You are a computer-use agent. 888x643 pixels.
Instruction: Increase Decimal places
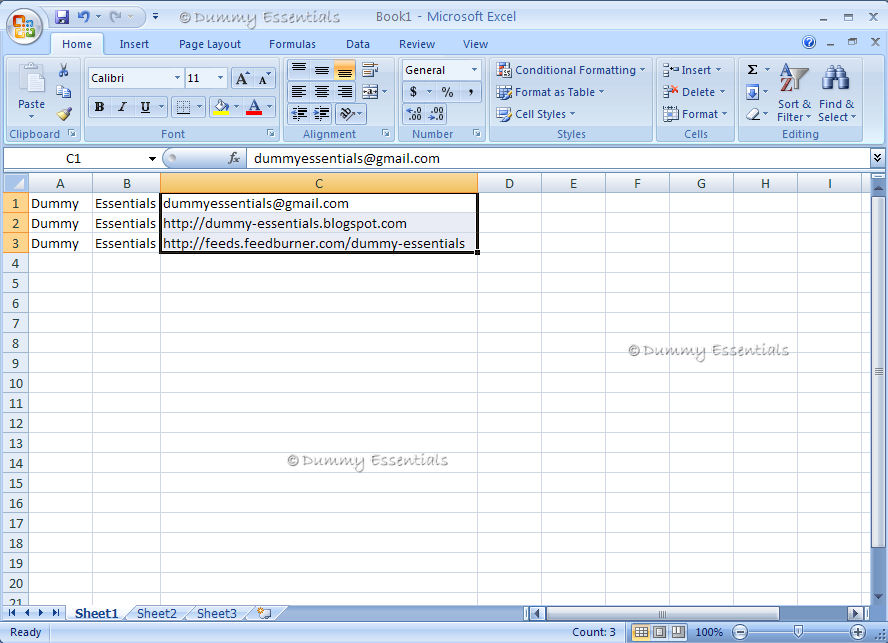(414, 114)
